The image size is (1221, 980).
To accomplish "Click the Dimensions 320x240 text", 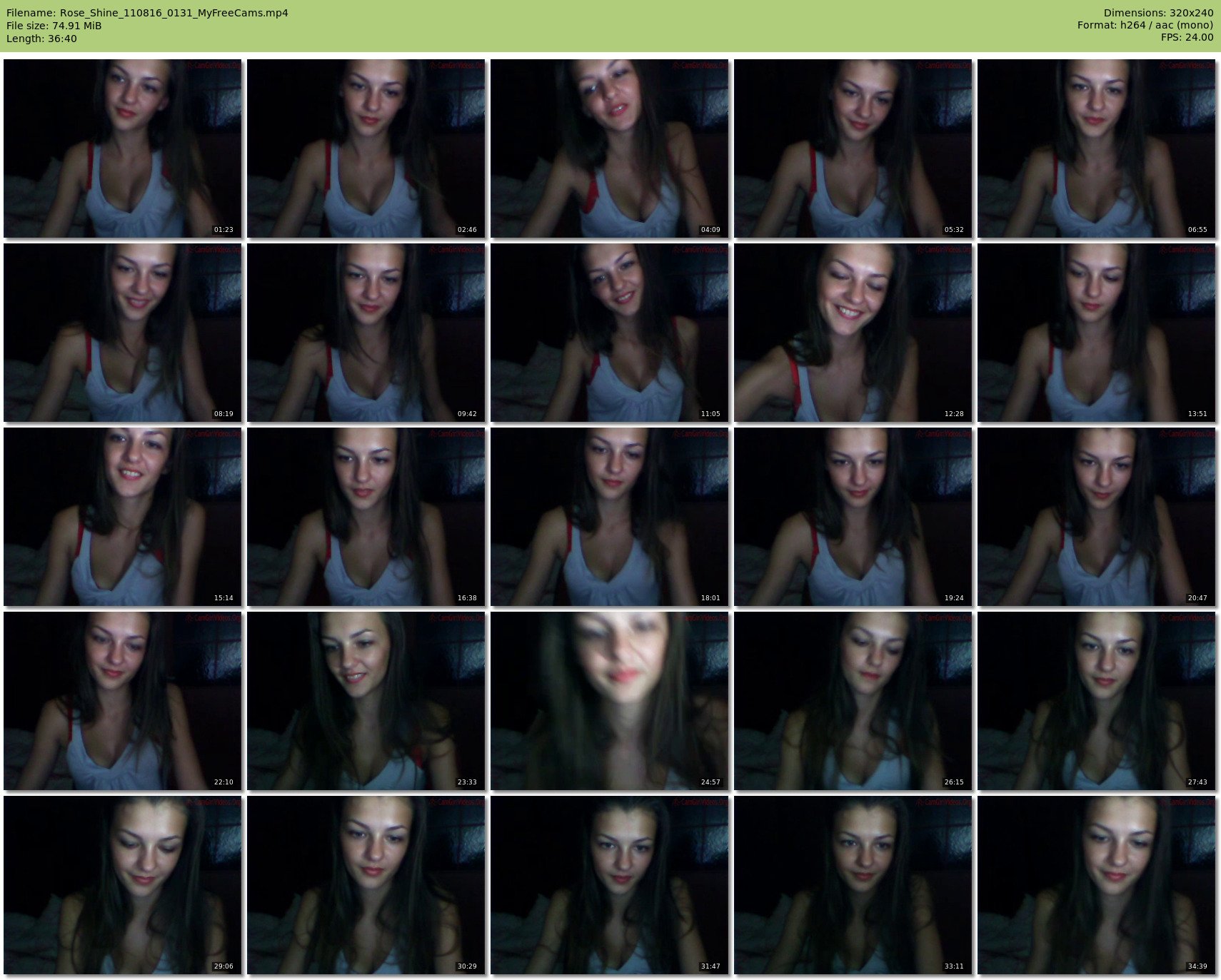I will 1158,13.
